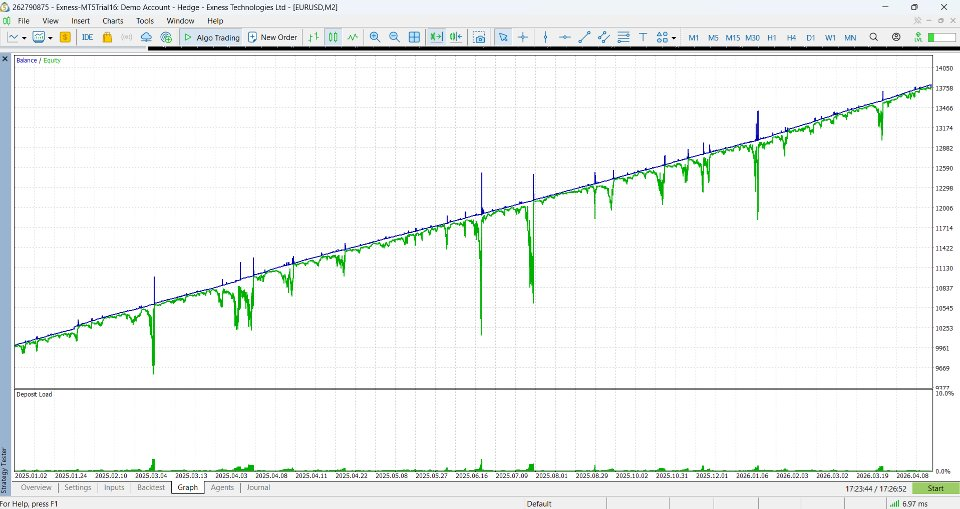Select the text label tool
Viewport: 960px width, 509px height.
pos(643,37)
